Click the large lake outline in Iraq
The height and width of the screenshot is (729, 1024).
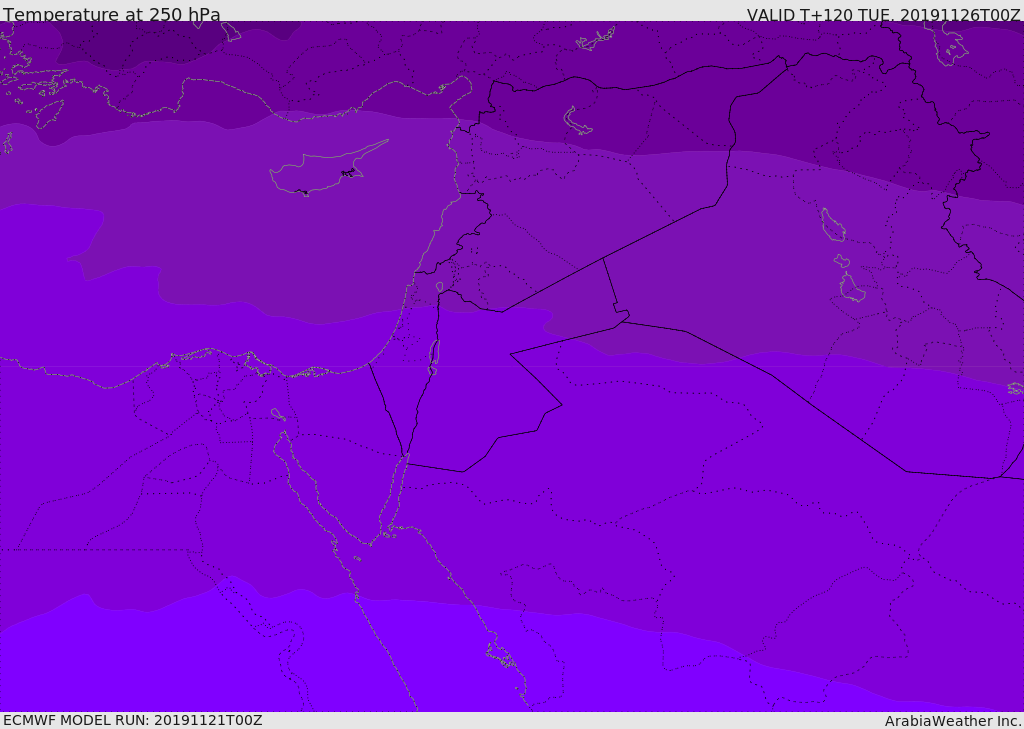click(x=833, y=225)
